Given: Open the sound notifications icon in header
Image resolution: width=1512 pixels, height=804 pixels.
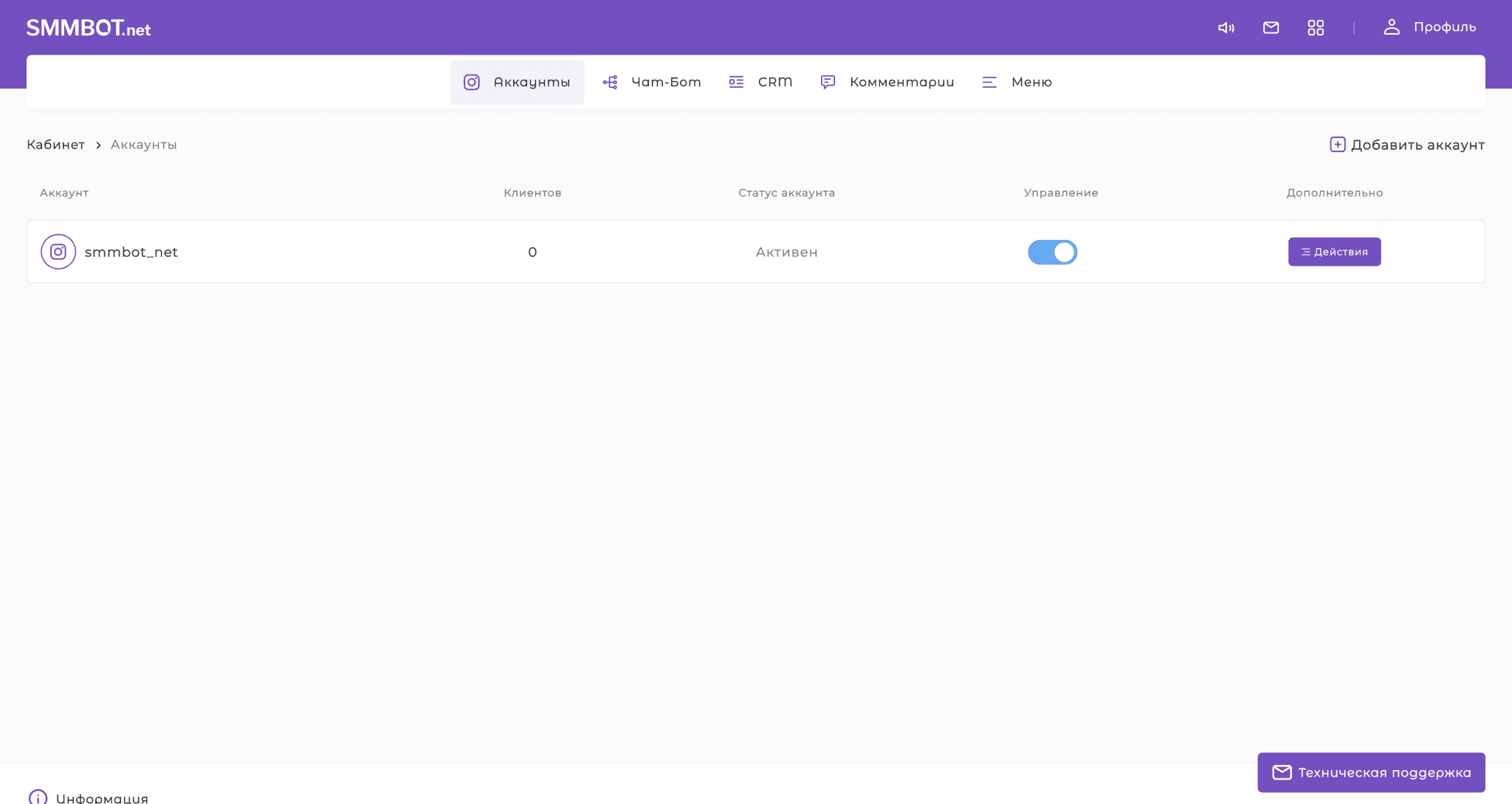Looking at the screenshot, I should click(x=1226, y=27).
